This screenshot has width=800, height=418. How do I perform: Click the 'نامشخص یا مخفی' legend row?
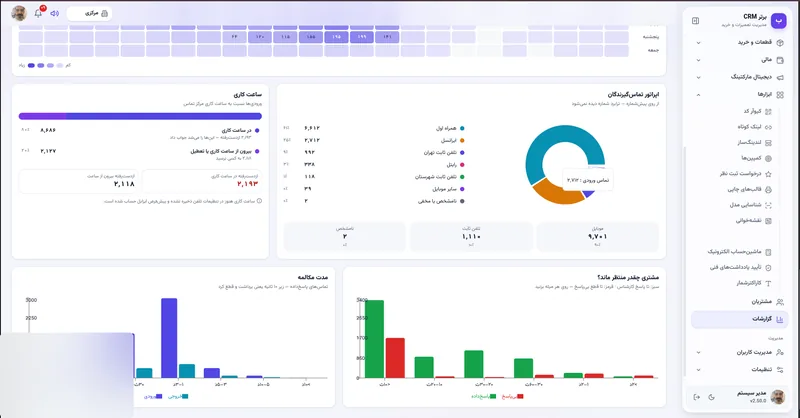tap(374, 201)
